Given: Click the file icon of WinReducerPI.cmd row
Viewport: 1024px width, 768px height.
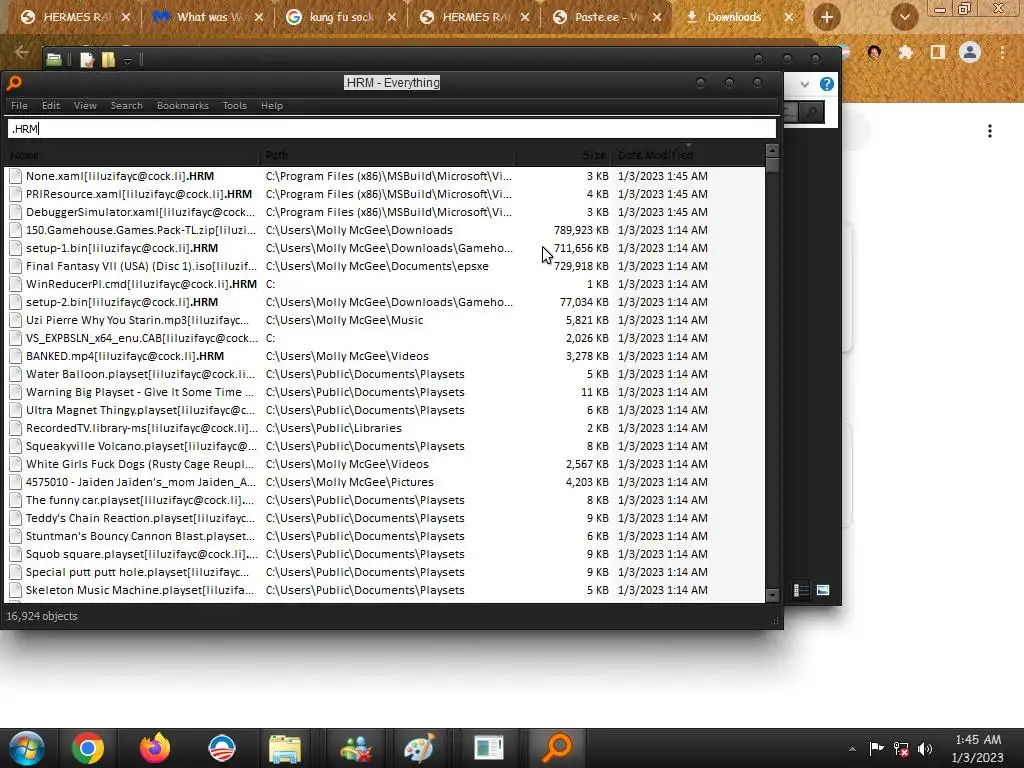Looking at the screenshot, I should tap(15, 284).
